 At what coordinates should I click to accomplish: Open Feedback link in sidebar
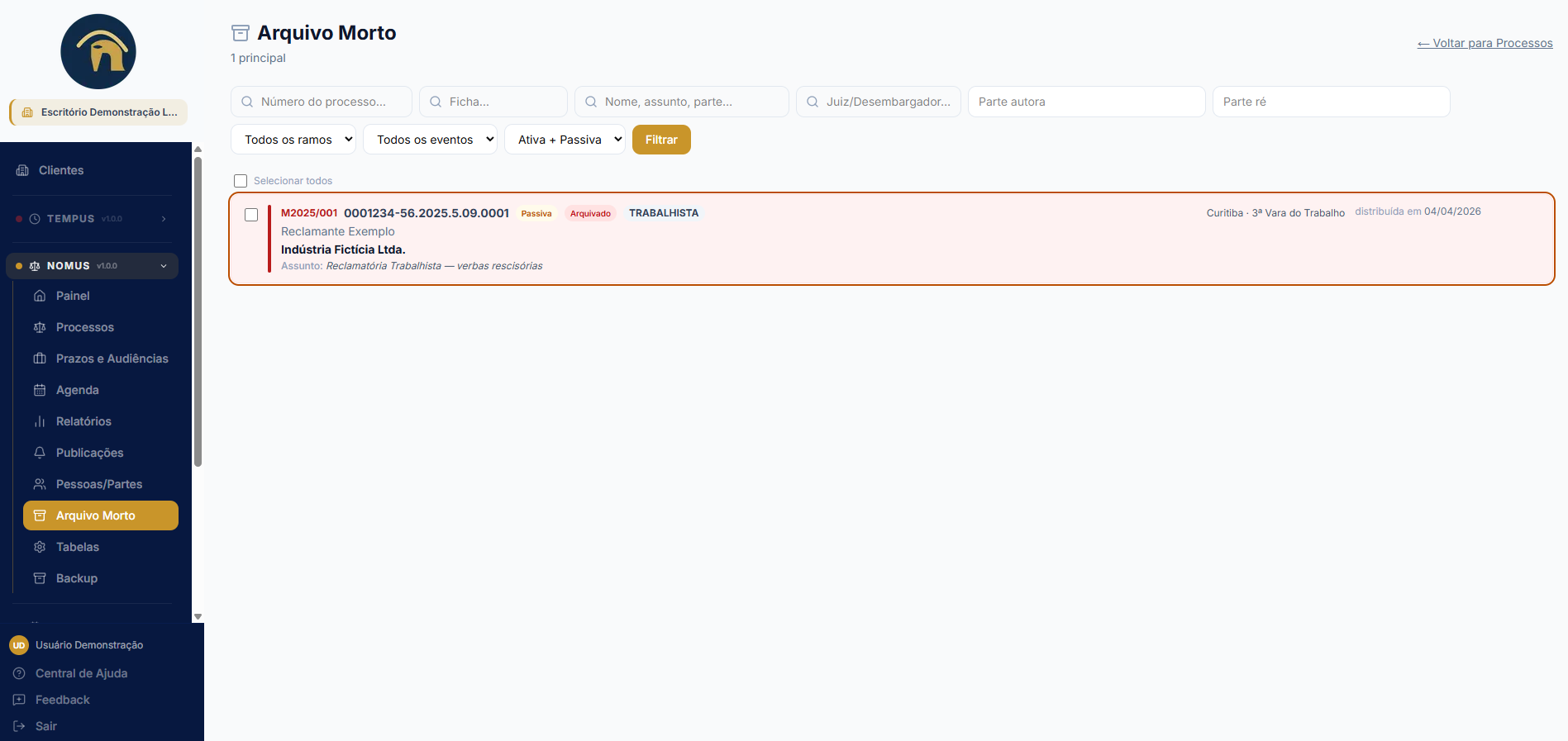coord(62,700)
